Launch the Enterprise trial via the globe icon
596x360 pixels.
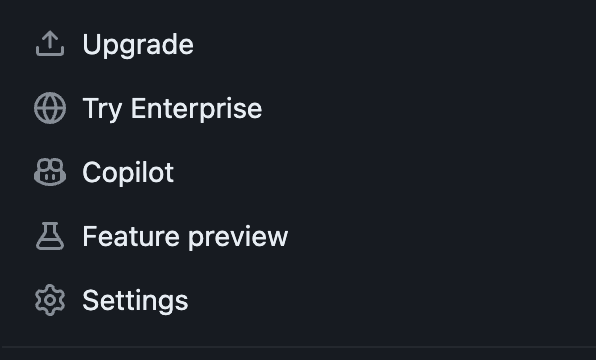50,108
